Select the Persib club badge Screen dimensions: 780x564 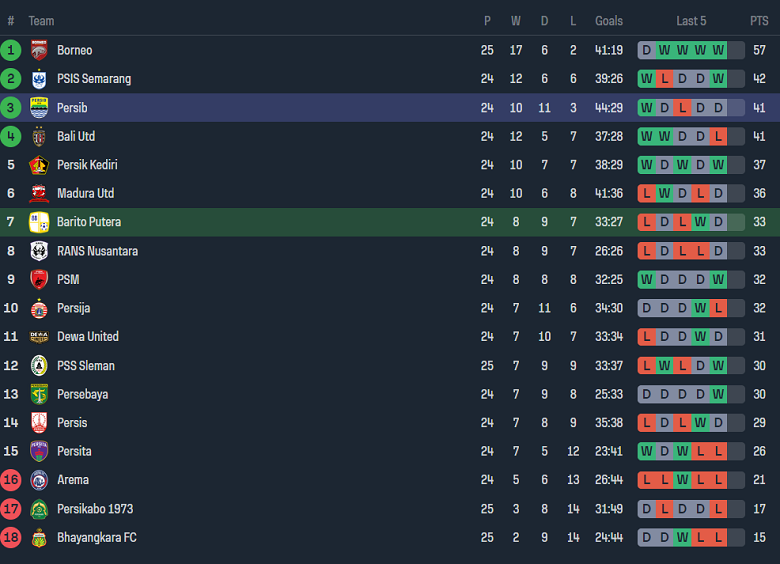tap(39, 108)
